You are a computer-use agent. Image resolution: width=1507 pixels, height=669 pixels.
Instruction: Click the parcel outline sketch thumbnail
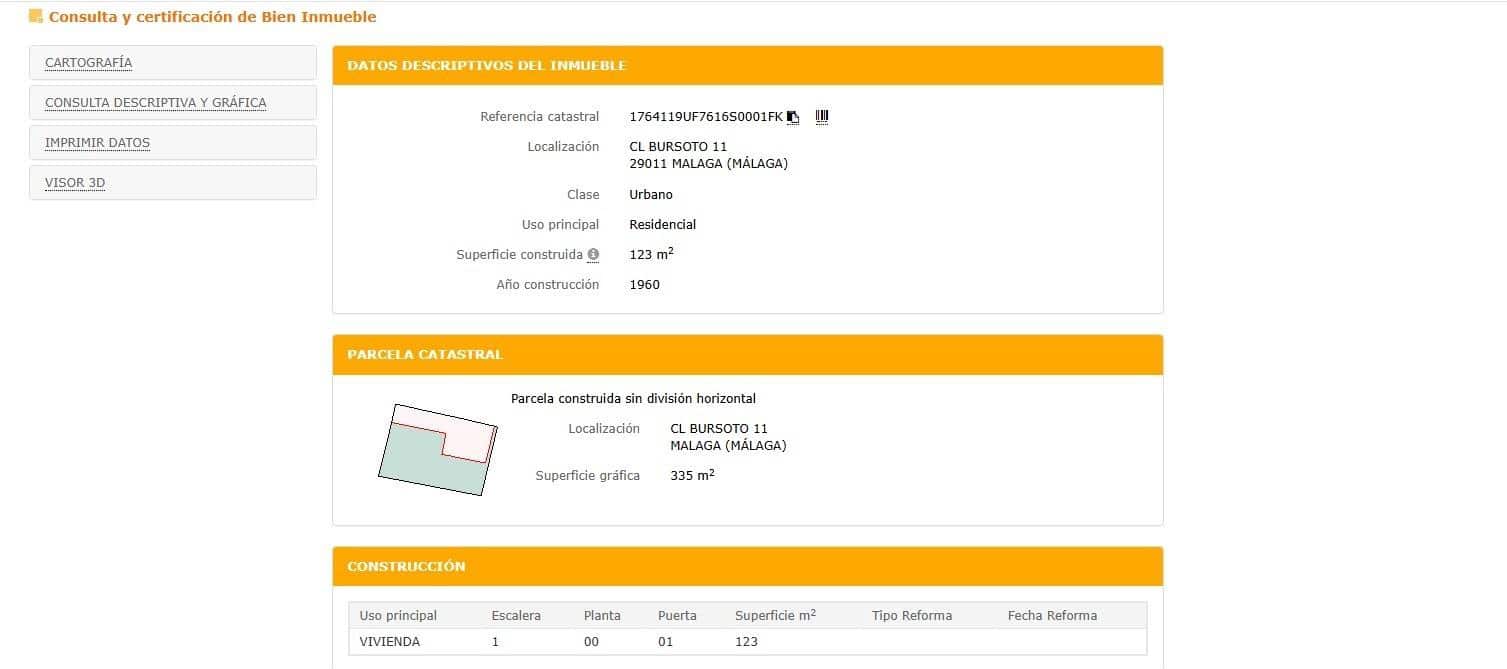(x=438, y=449)
